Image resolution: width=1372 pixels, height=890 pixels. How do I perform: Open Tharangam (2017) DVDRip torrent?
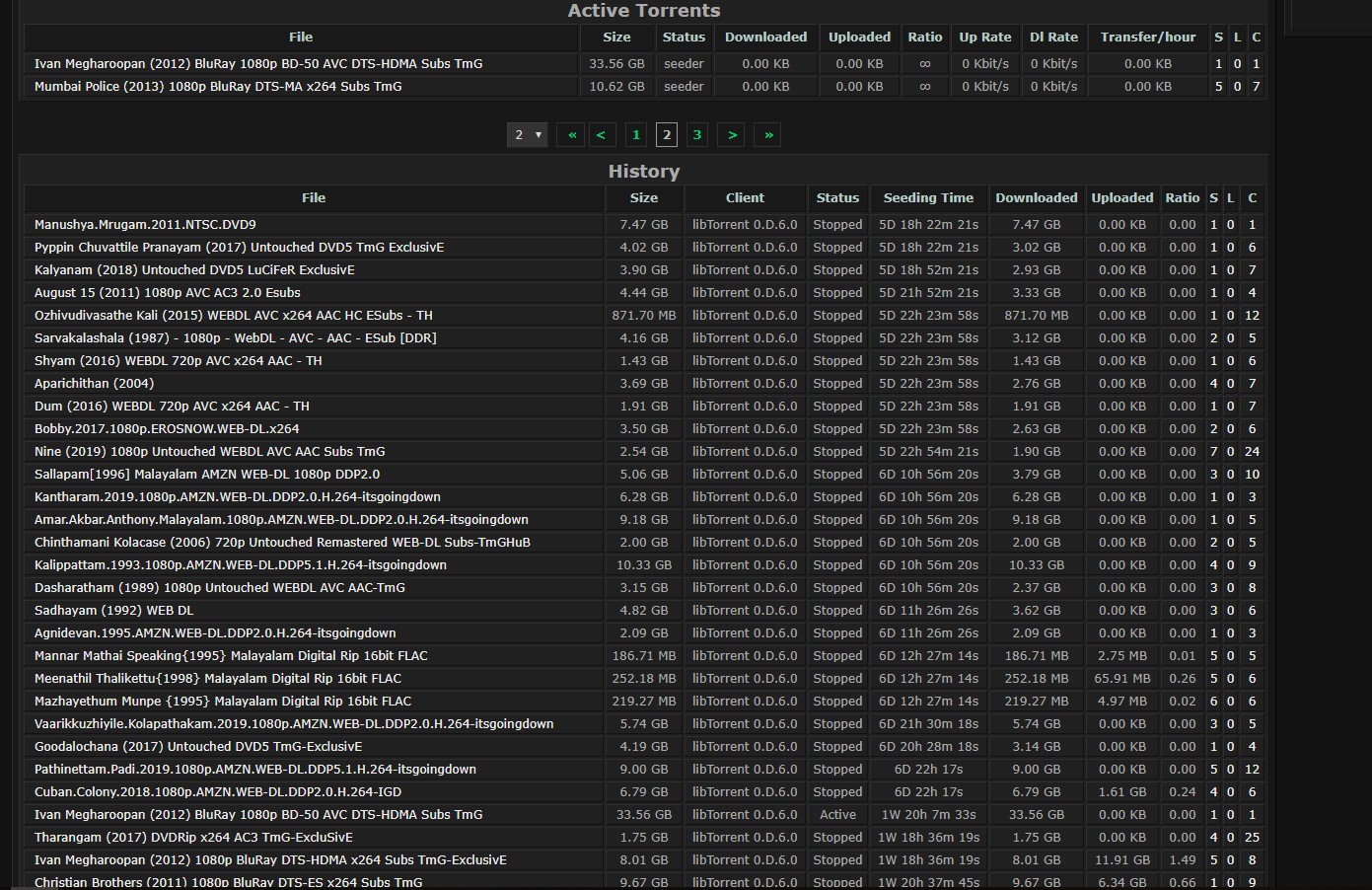tap(193, 838)
